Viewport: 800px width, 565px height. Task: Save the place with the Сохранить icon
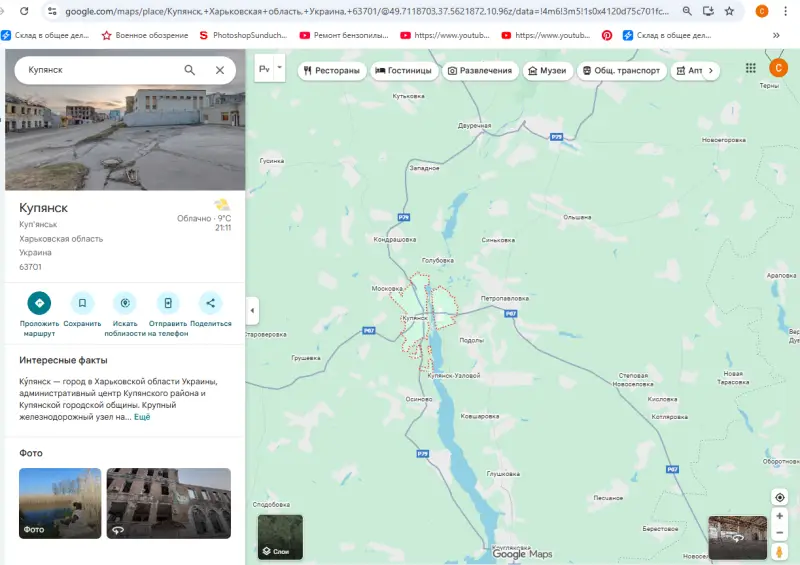(82, 303)
